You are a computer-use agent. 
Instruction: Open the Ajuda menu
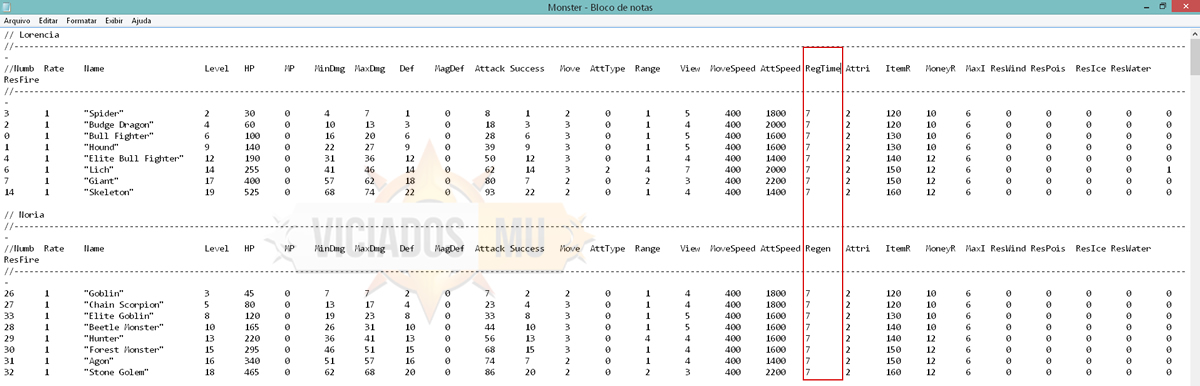tap(142, 20)
